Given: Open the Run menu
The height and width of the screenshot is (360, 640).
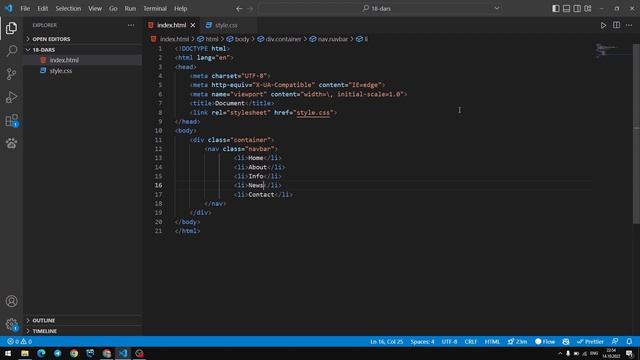Looking at the screenshot, I should [130, 9].
